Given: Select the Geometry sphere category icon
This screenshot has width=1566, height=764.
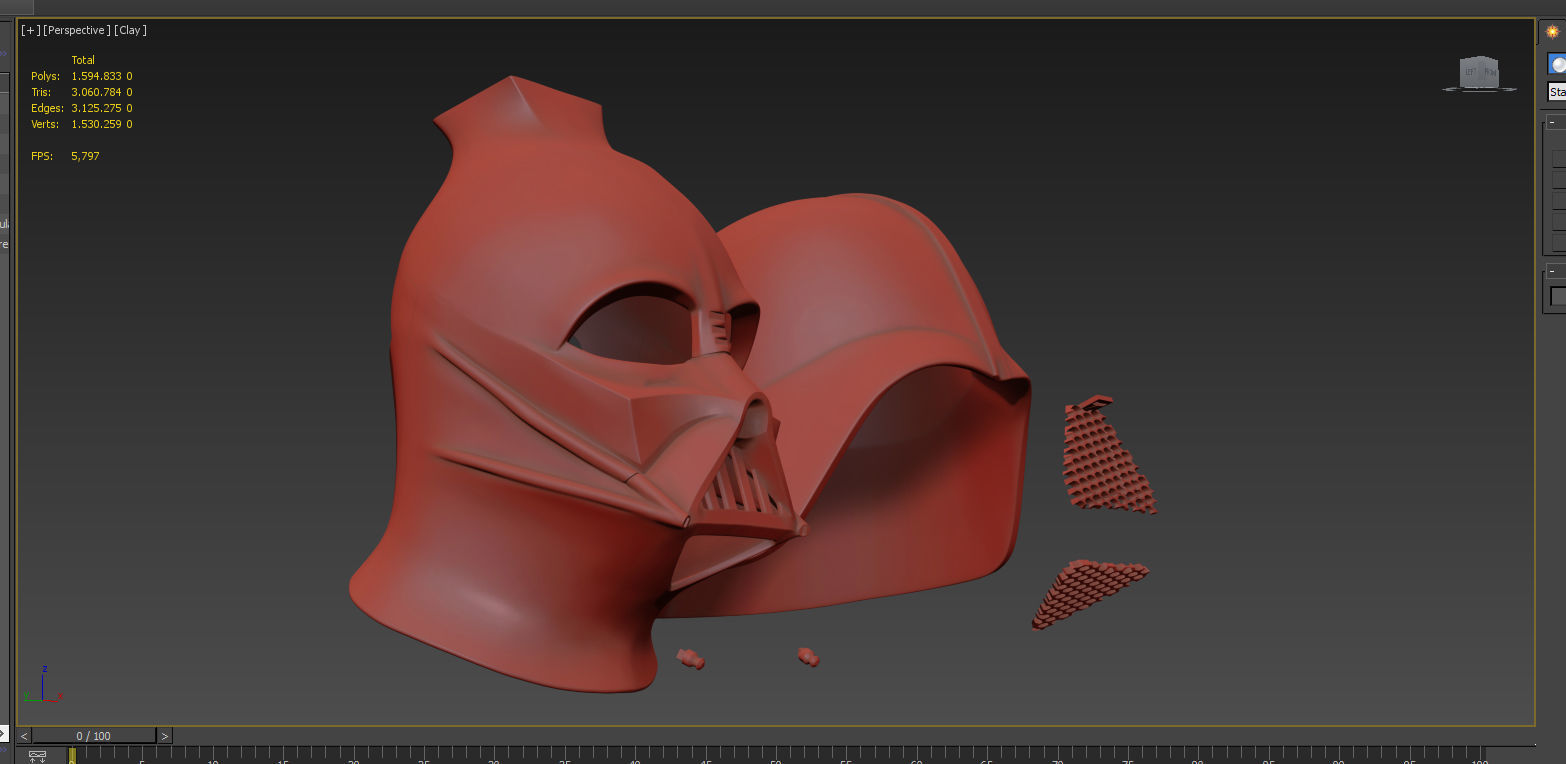Looking at the screenshot, I should (1557, 65).
